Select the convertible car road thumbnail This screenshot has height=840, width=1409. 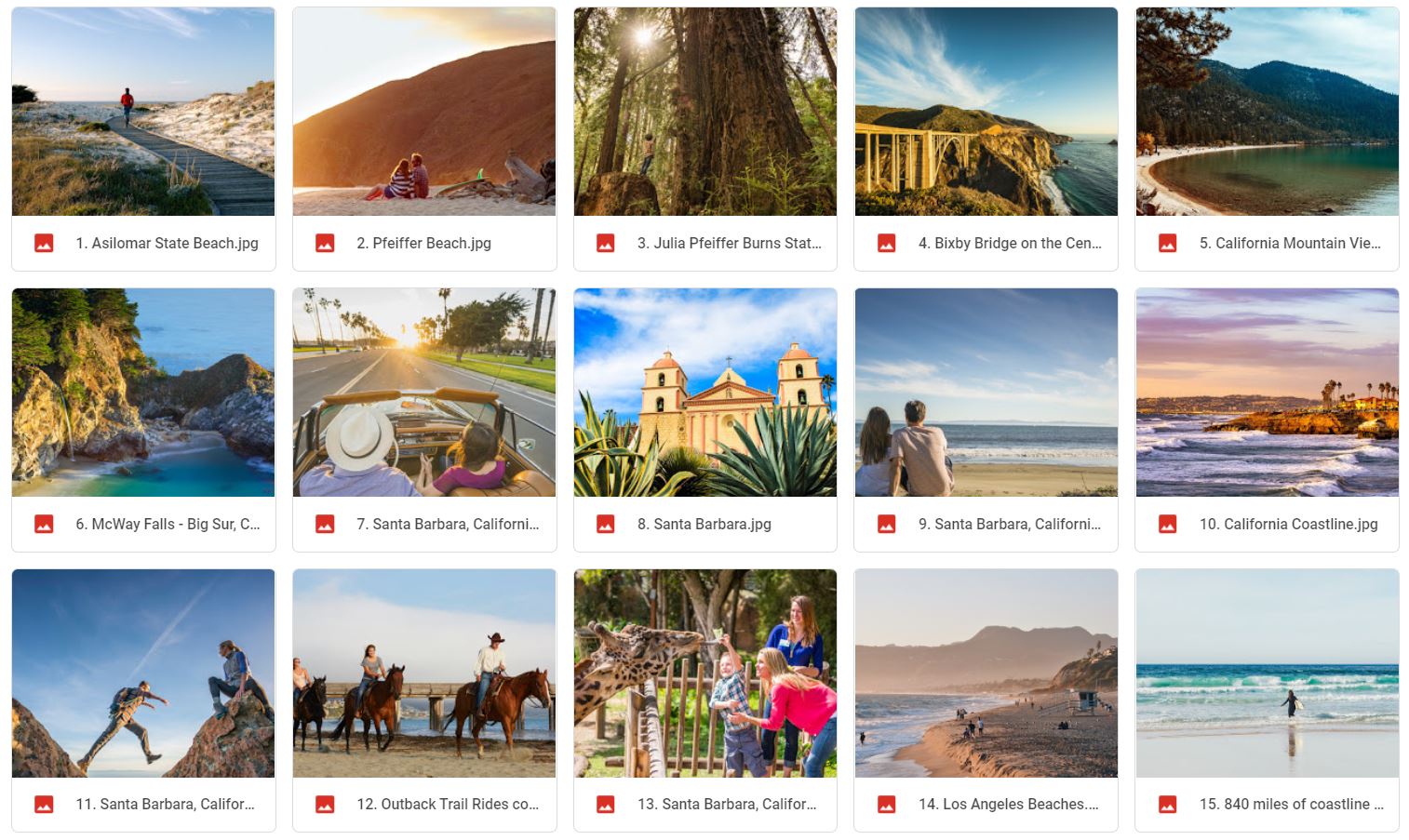(424, 393)
